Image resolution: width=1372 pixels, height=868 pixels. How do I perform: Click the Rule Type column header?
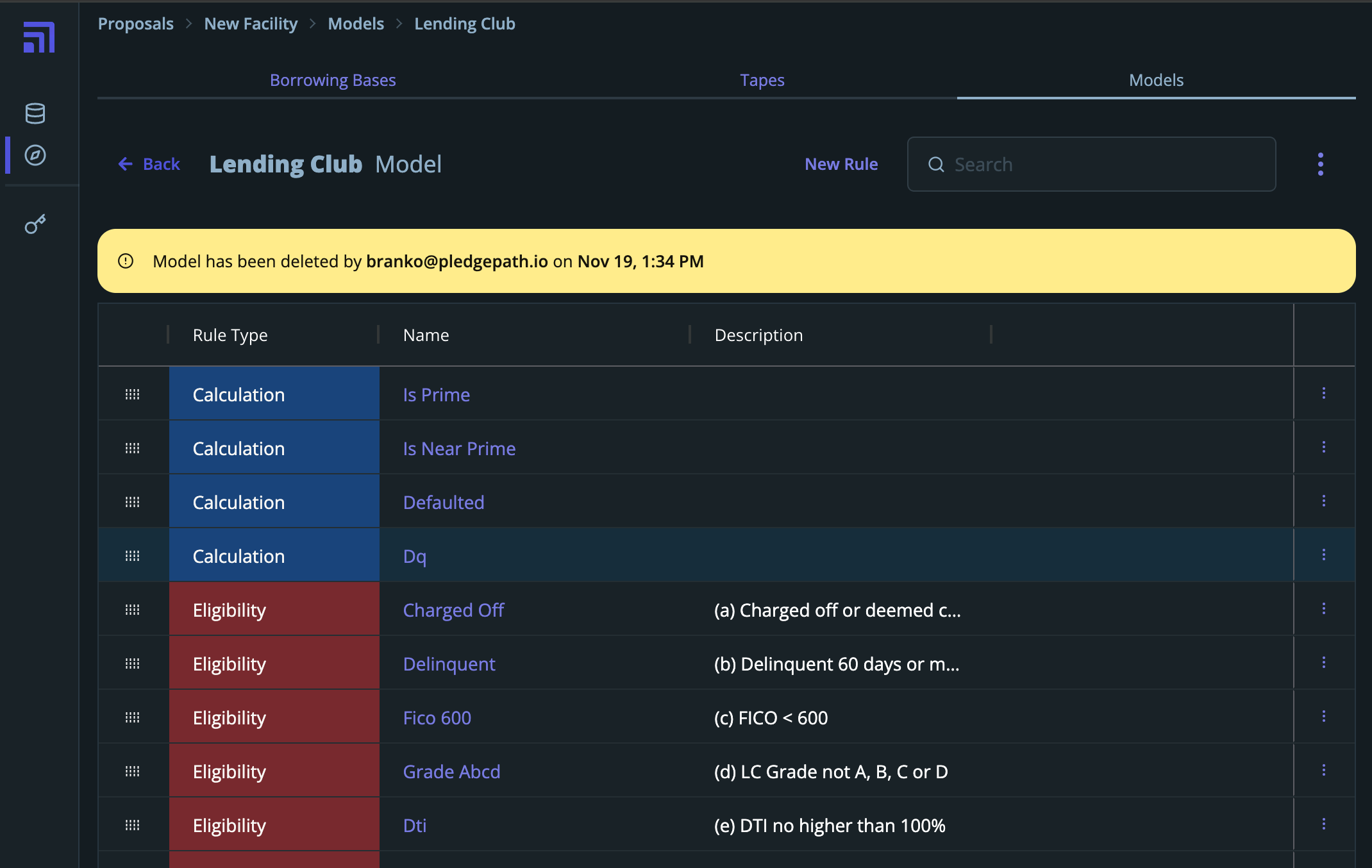(x=230, y=335)
